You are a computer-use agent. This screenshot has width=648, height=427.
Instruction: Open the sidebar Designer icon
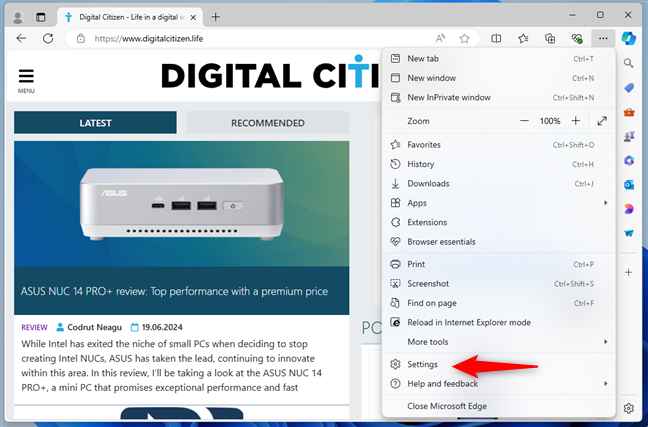click(629, 209)
